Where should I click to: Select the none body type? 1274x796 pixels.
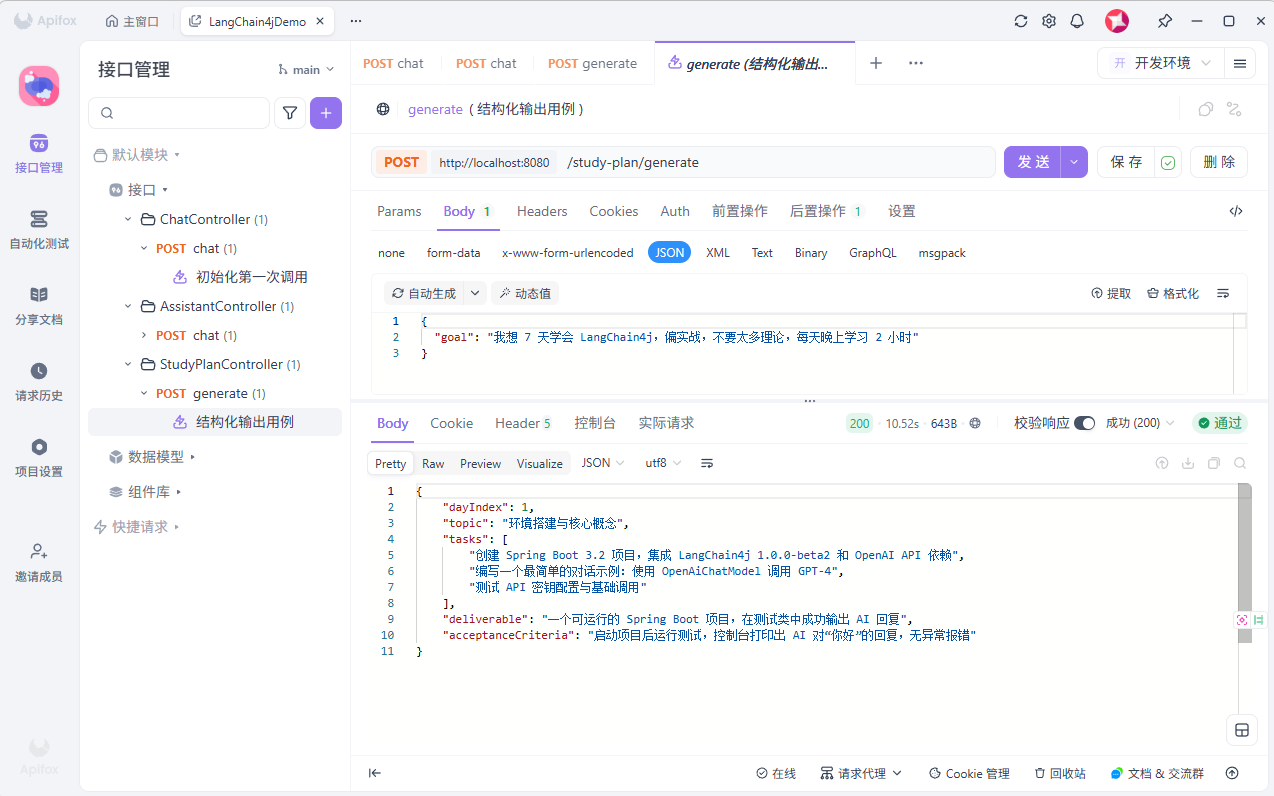(x=391, y=253)
